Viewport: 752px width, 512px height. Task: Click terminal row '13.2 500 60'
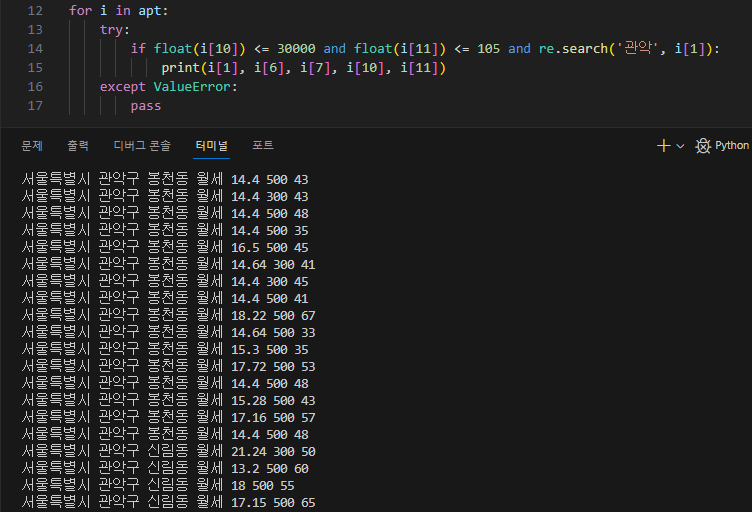coord(165,469)
